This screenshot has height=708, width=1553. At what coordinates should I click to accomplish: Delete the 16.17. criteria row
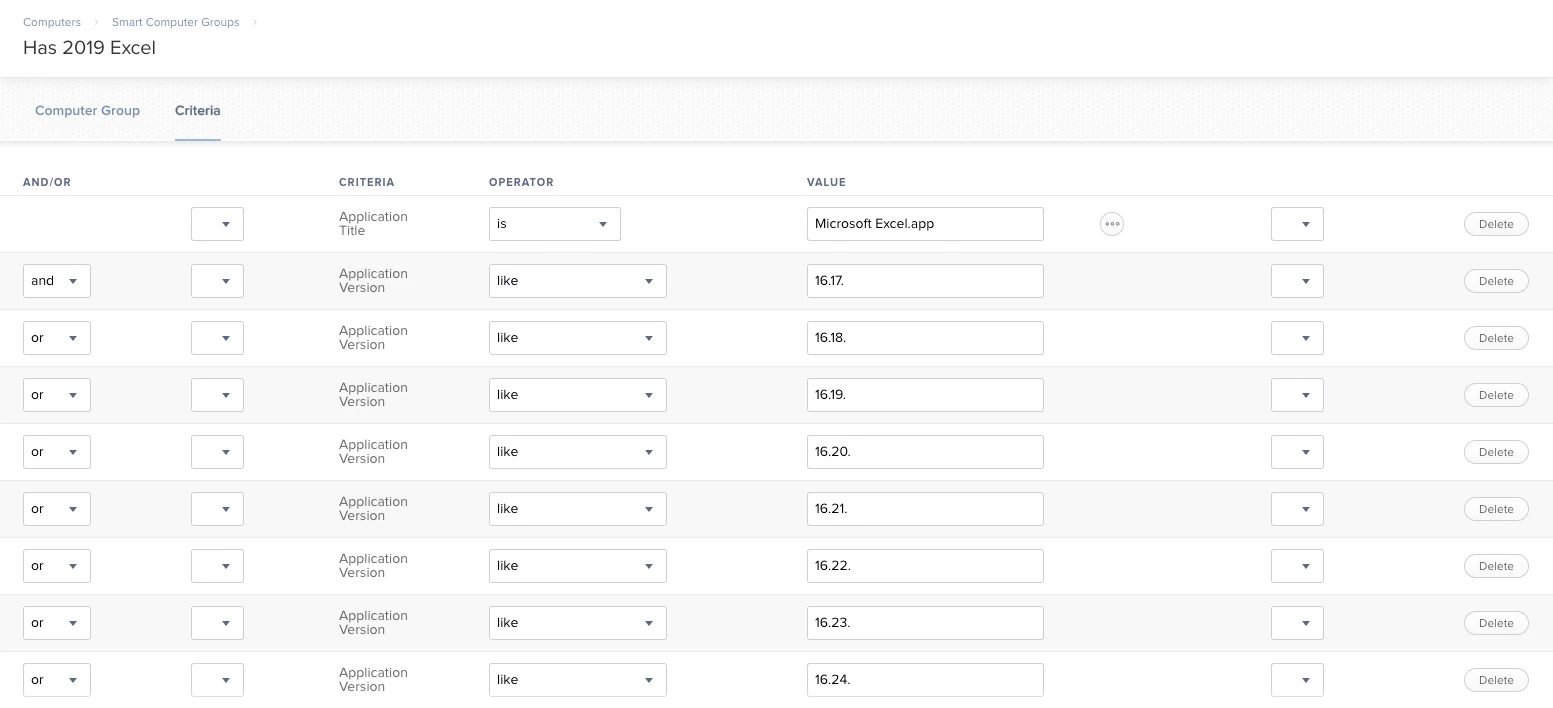pos(1496,281)
